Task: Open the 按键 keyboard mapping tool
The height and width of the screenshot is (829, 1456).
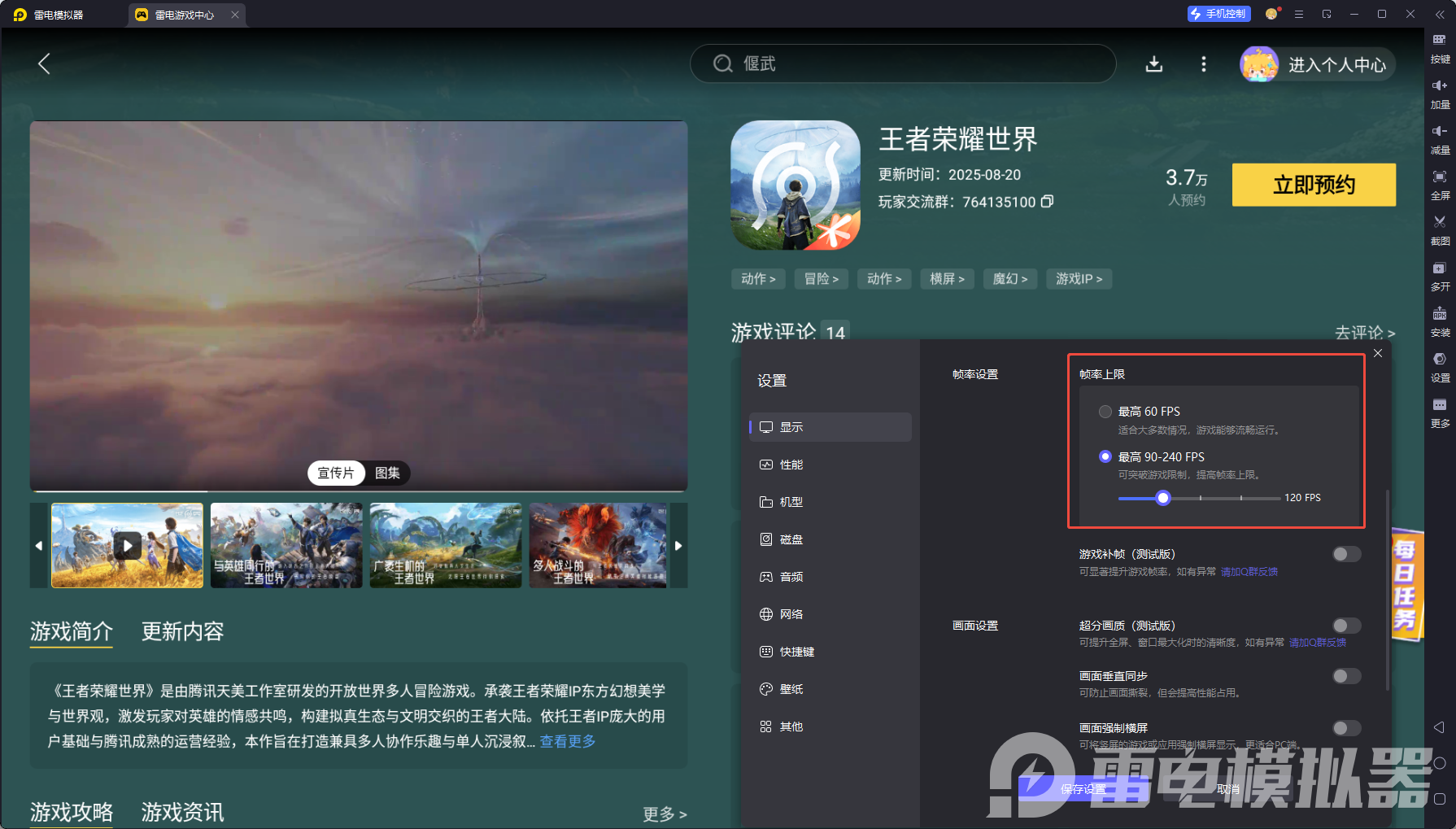Action: 1439,41
